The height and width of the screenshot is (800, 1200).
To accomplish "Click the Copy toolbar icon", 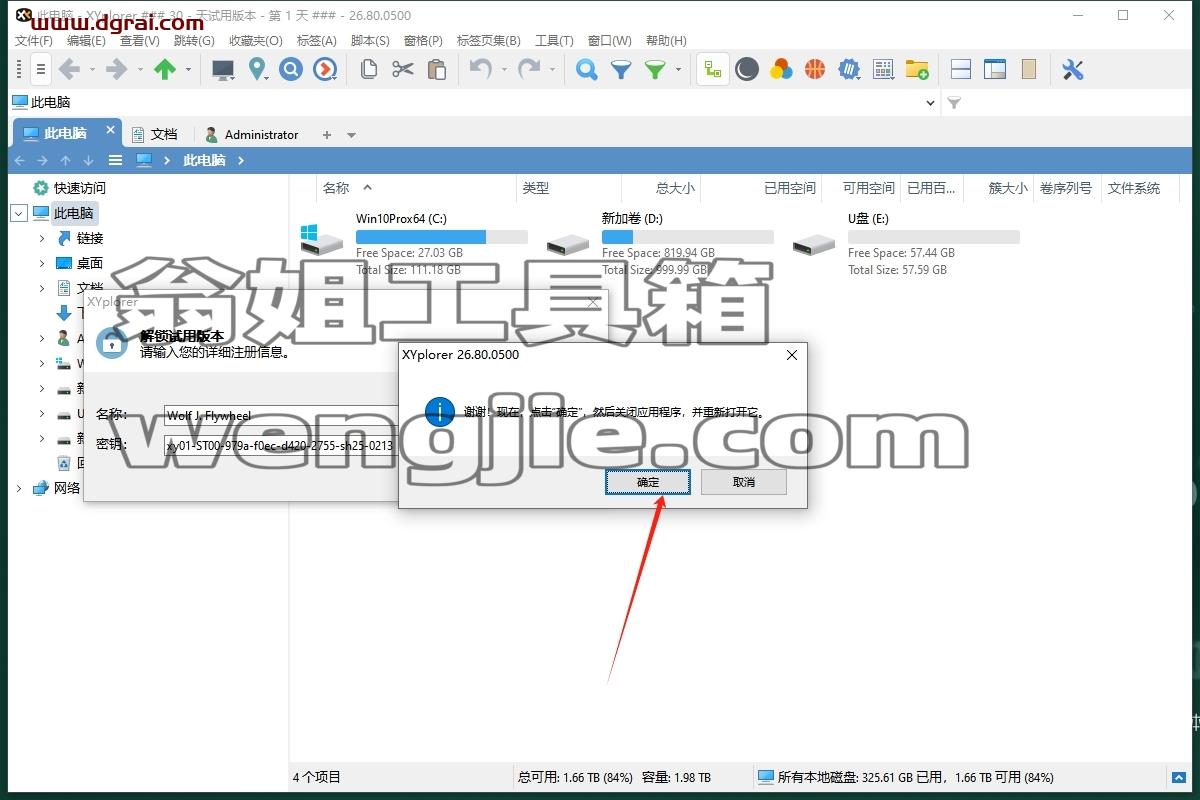I will [369, 69].
